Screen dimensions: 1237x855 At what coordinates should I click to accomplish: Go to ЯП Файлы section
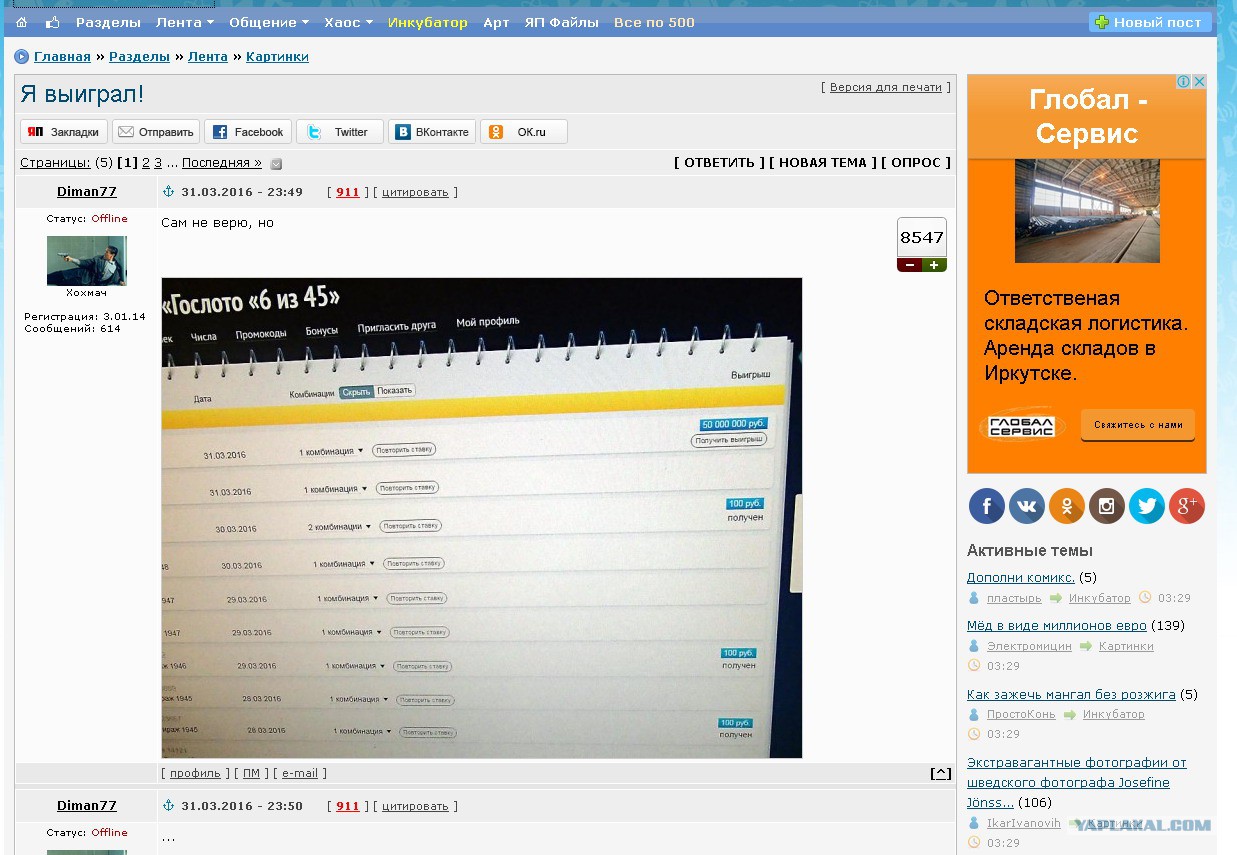(x=561, y=22)
